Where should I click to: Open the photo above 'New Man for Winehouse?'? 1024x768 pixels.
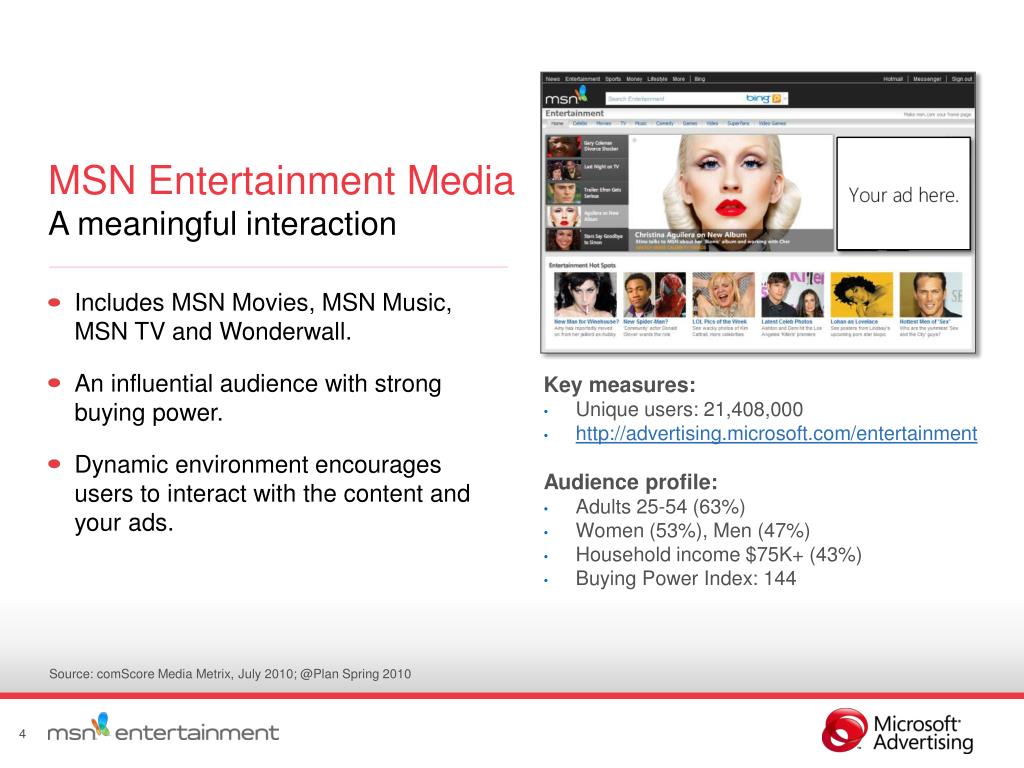tap(585, 295)
